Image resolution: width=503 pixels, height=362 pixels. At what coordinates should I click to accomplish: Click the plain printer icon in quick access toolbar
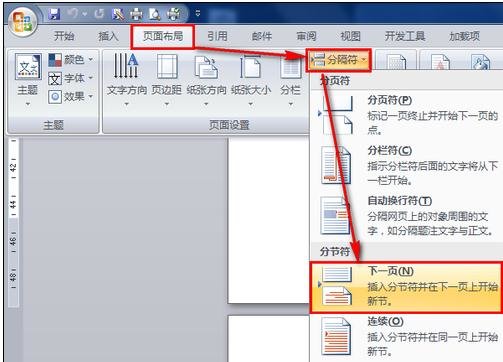coord(136,14)
